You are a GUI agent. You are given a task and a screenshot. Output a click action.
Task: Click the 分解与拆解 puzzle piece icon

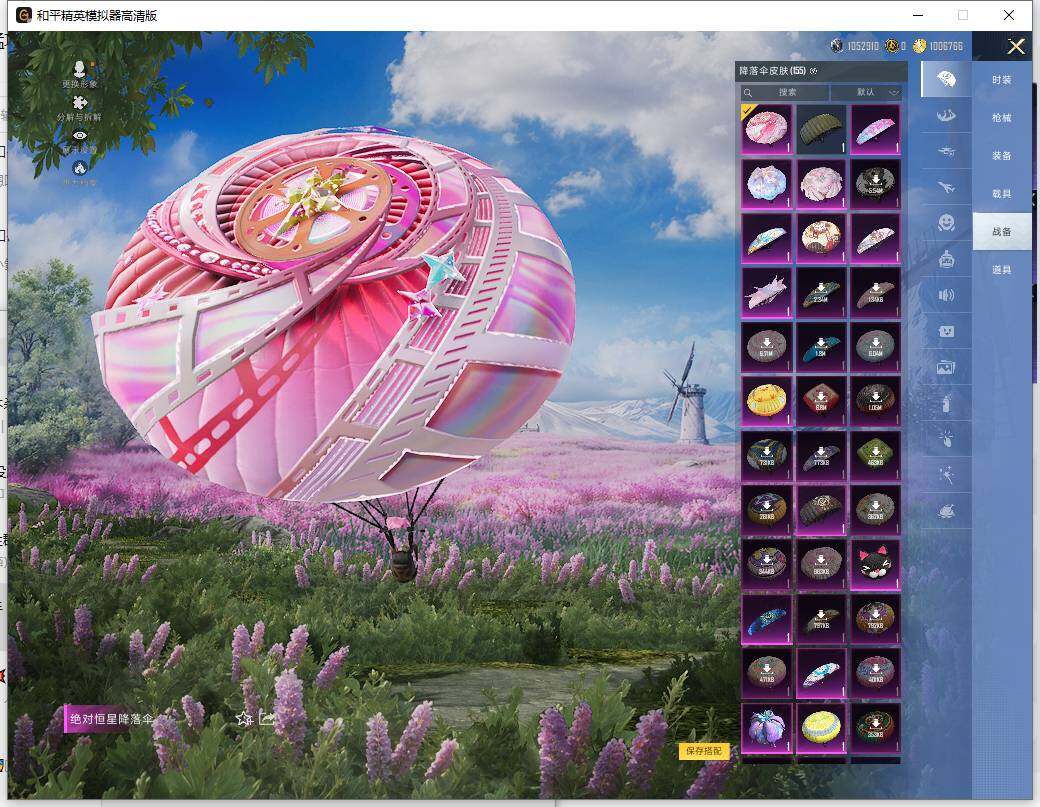[80, 103]
